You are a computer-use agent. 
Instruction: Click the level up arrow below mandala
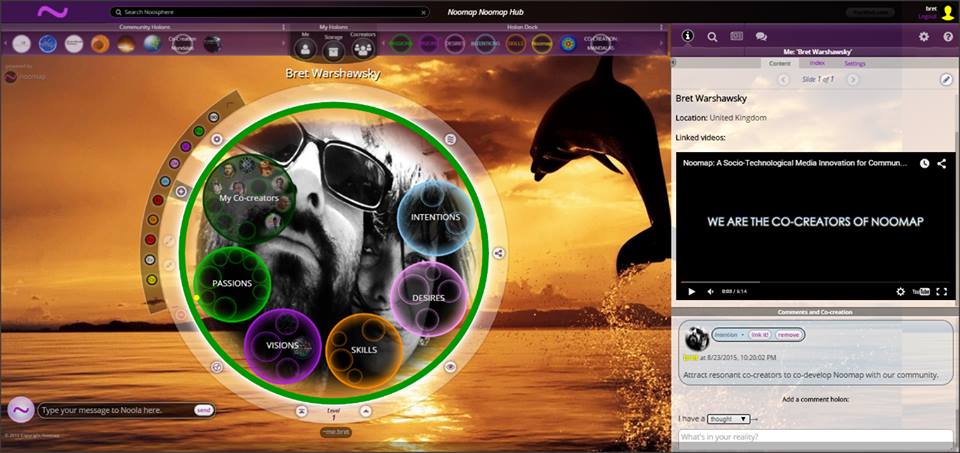tap(365, 411)
